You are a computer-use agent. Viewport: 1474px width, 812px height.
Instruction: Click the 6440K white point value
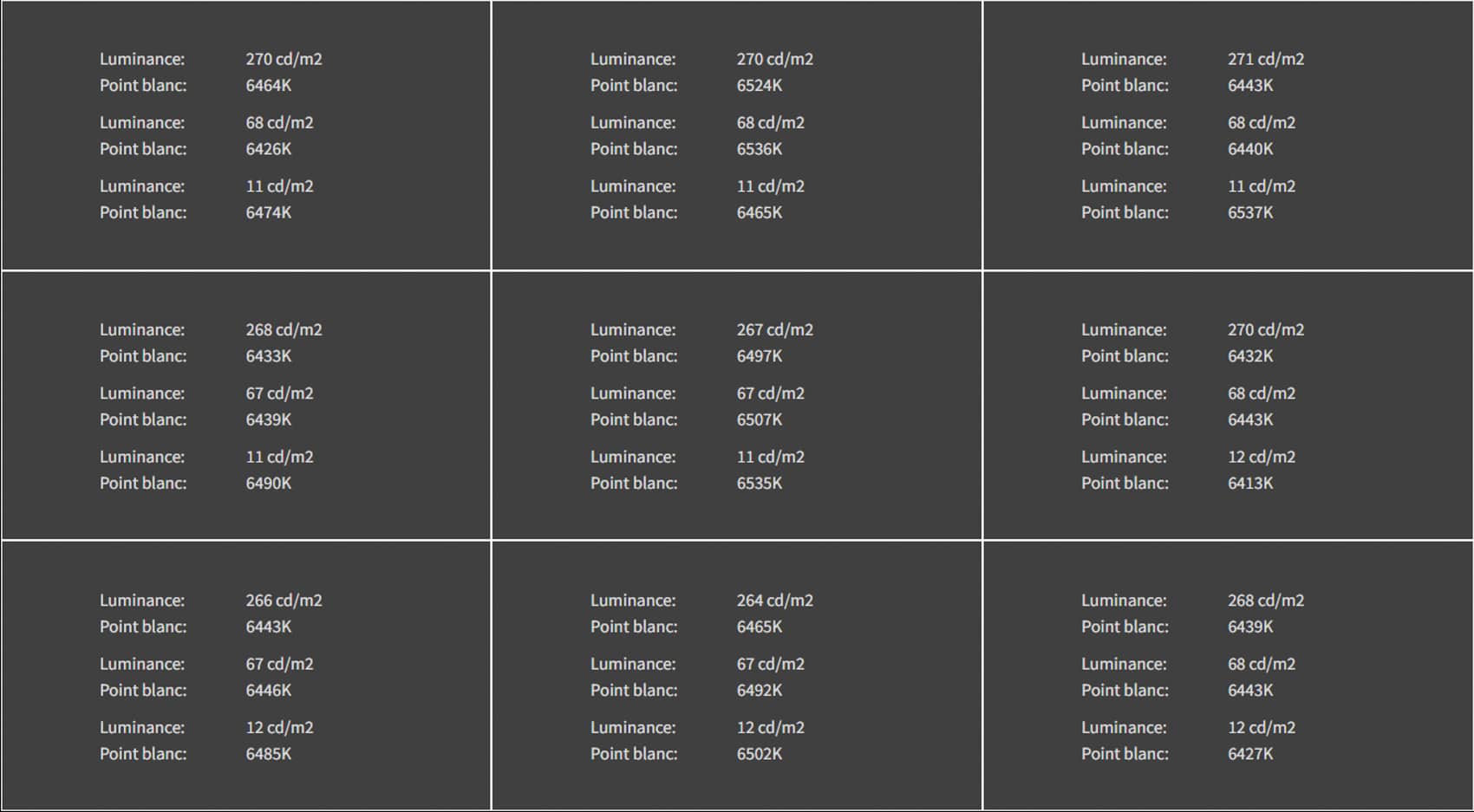tap(1250, 149)
